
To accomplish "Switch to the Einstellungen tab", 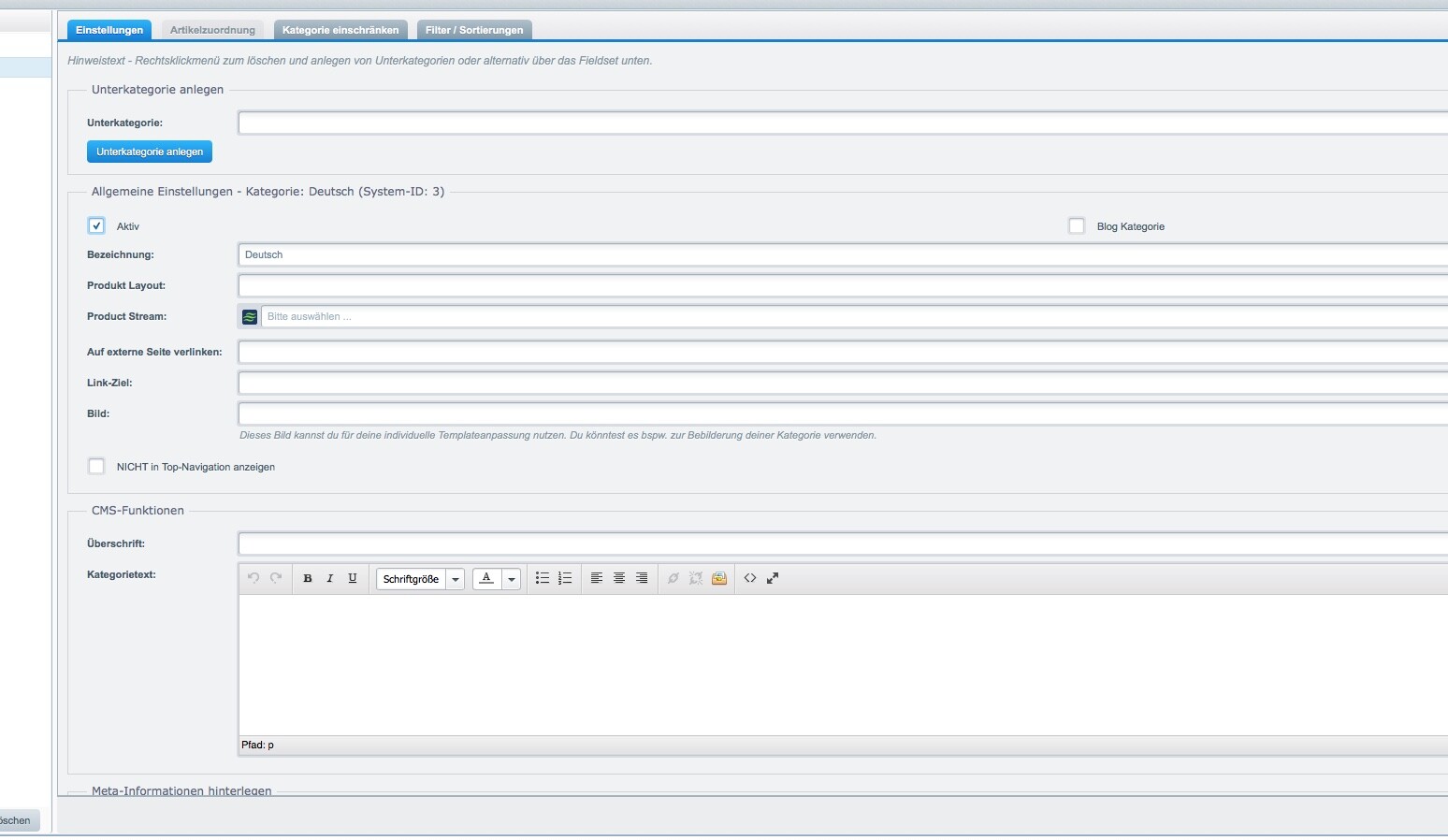I will click(x=109, y=30).
